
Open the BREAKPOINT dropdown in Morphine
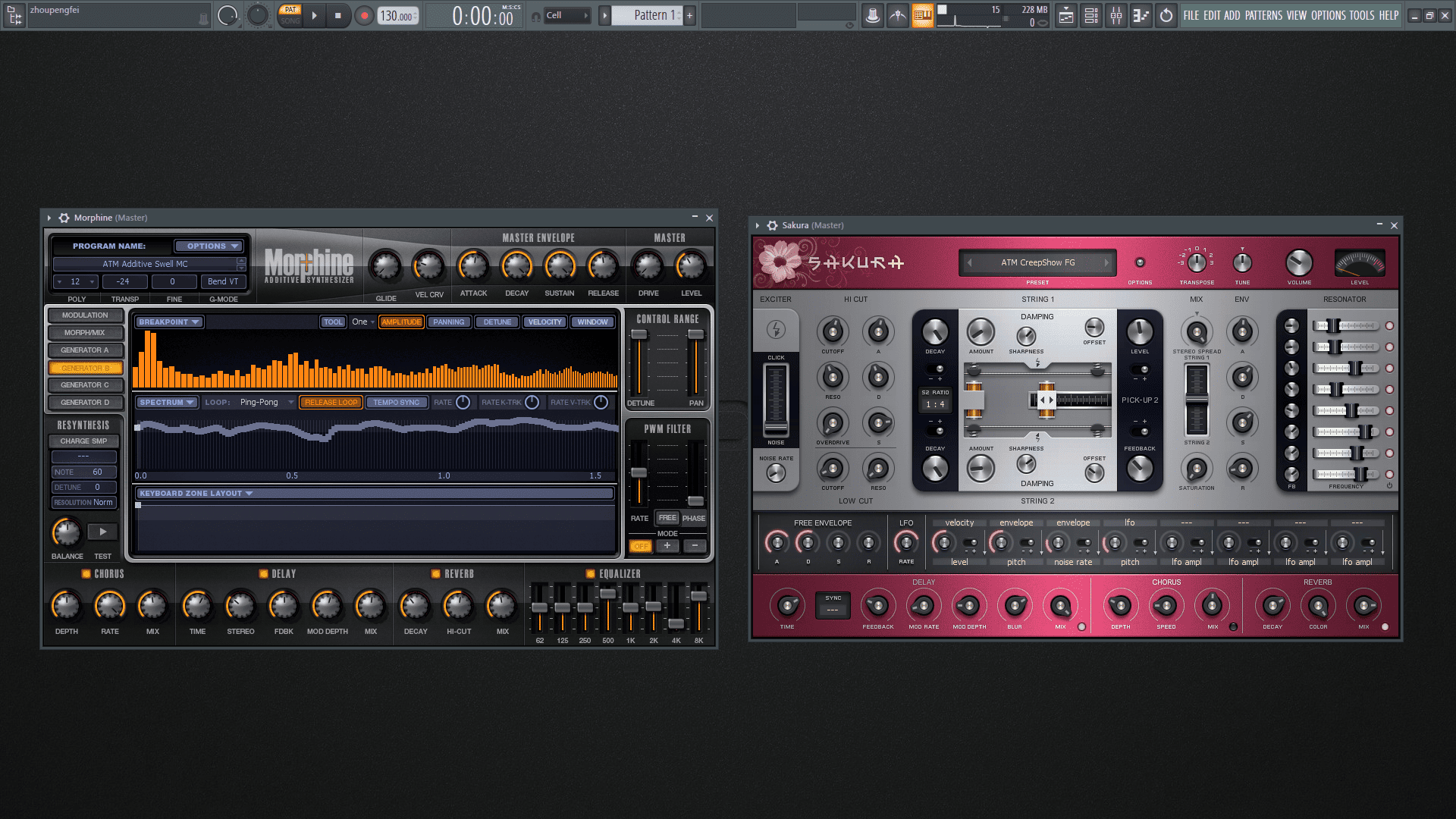pyautogui.click(x=168, y=322)
